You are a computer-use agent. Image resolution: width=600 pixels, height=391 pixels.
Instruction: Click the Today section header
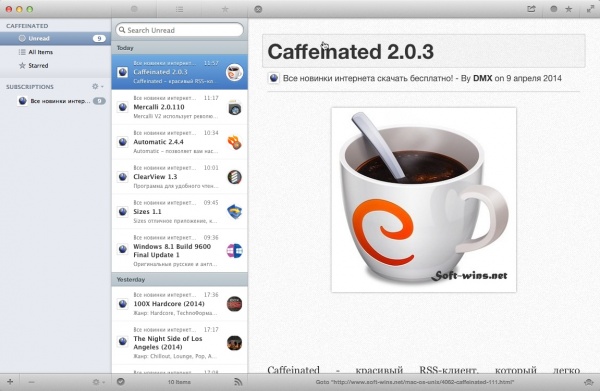(179, 48)
